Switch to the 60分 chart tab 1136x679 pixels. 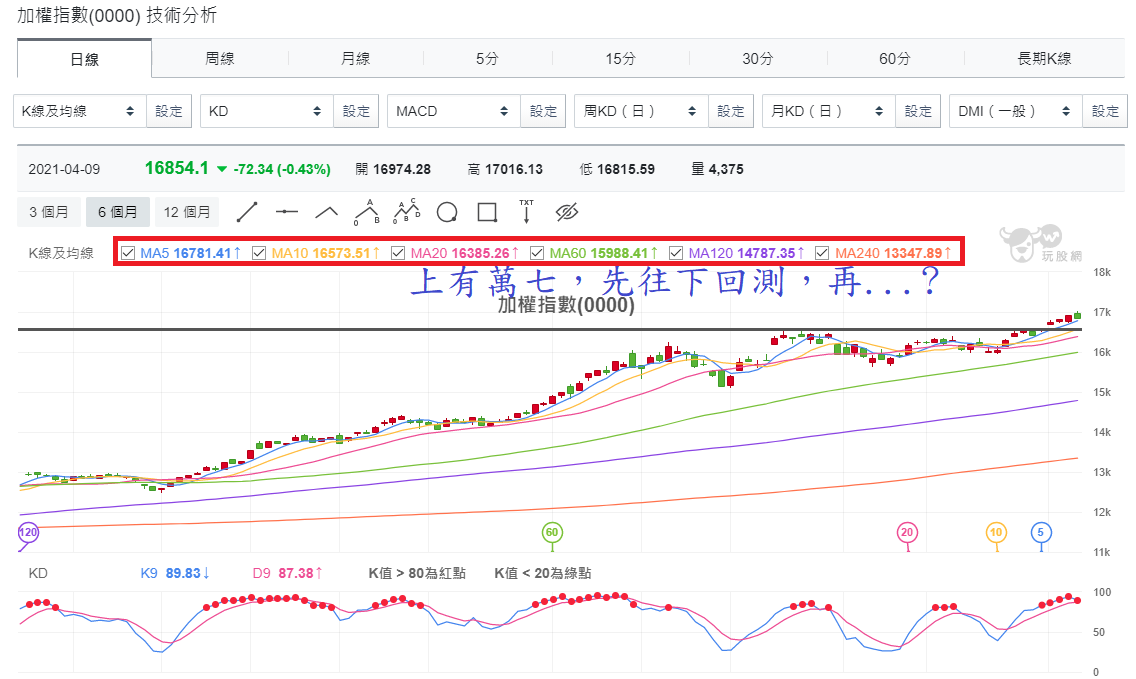pyautogui.click(x=895, y=59)
